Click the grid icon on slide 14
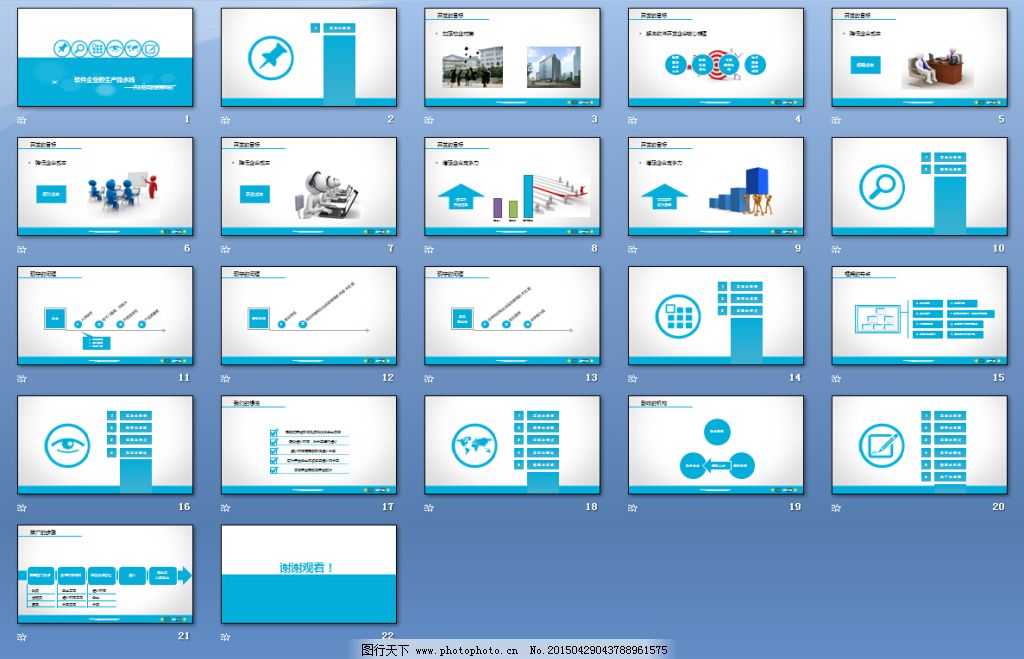 point(678,316)
